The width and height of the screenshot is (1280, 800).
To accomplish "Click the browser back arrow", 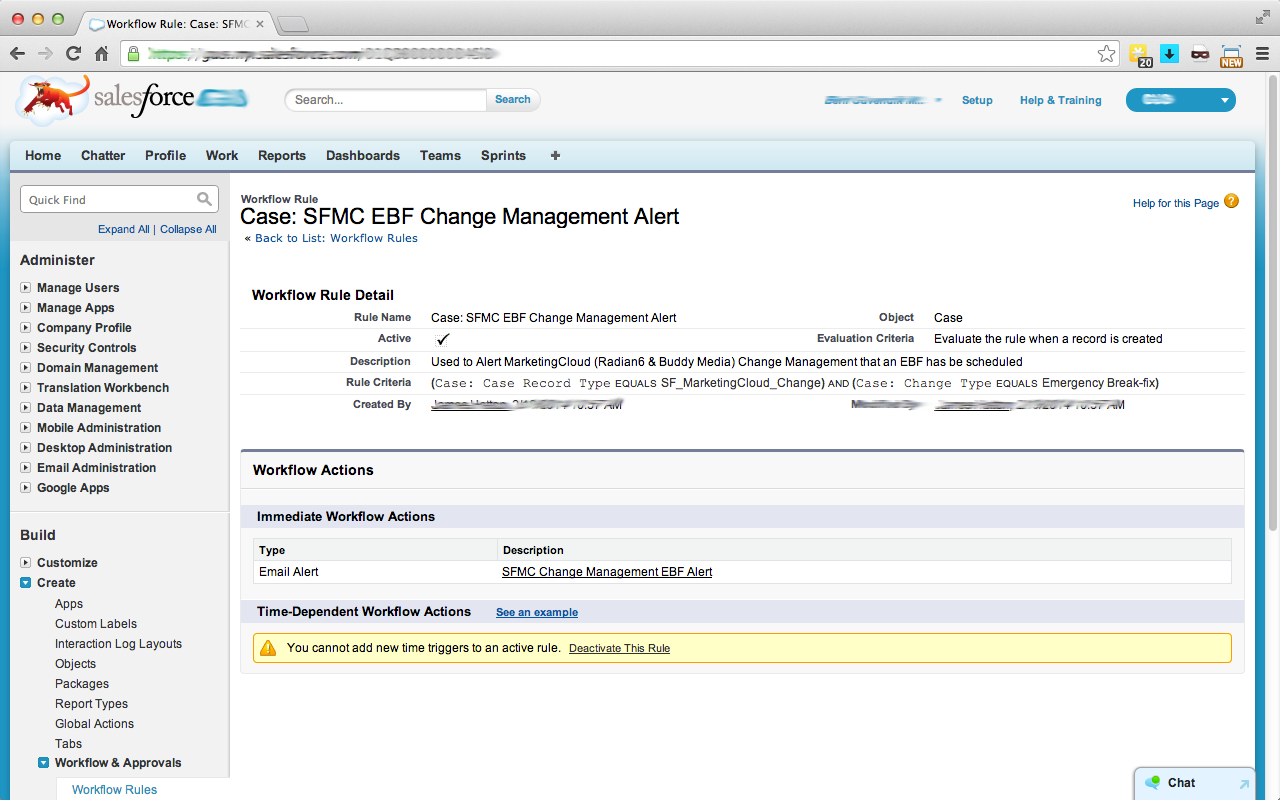I will pos(19,54).
